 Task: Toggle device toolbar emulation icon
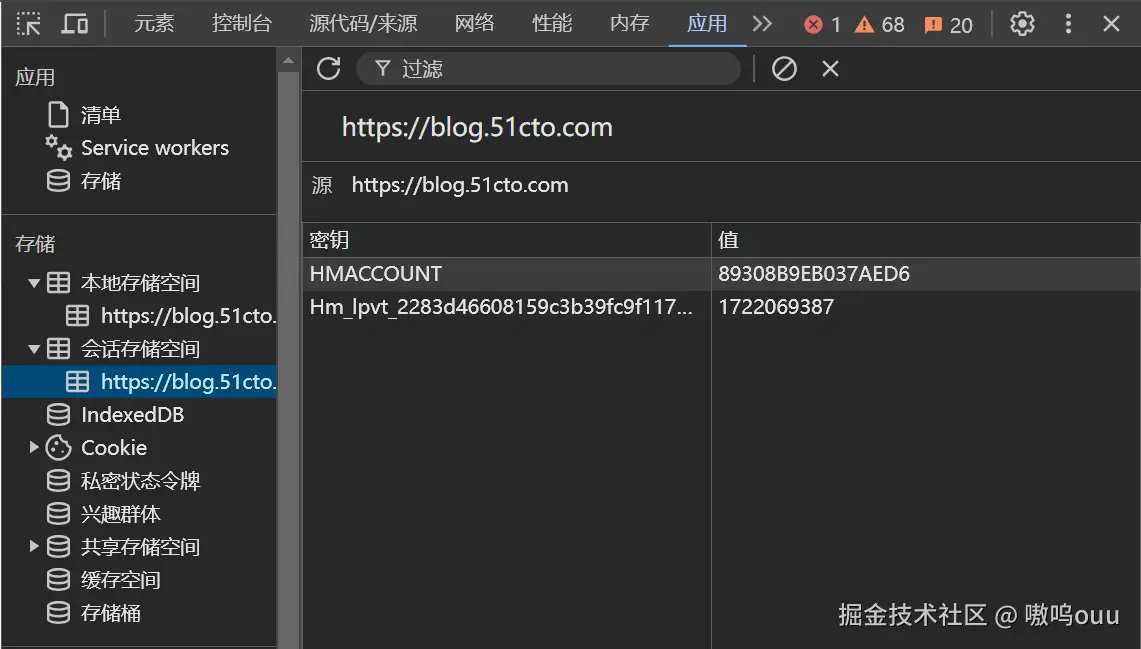coord(74,24)
